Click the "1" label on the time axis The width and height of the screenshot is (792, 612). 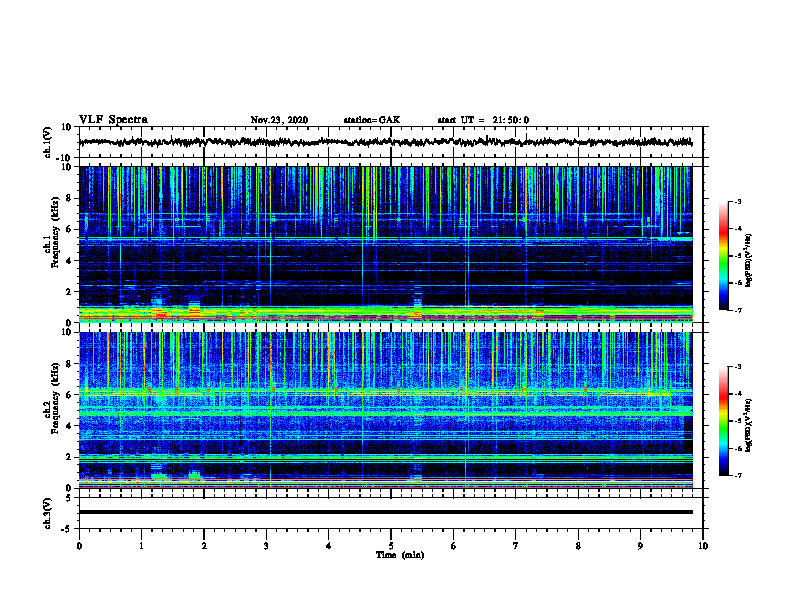[x=141, y=546]
